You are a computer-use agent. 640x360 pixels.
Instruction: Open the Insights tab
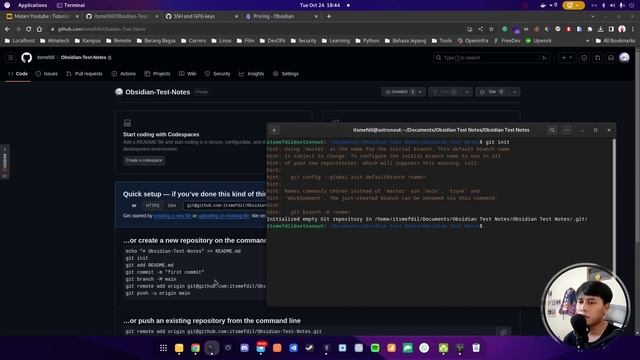click(x=251, y=74)
